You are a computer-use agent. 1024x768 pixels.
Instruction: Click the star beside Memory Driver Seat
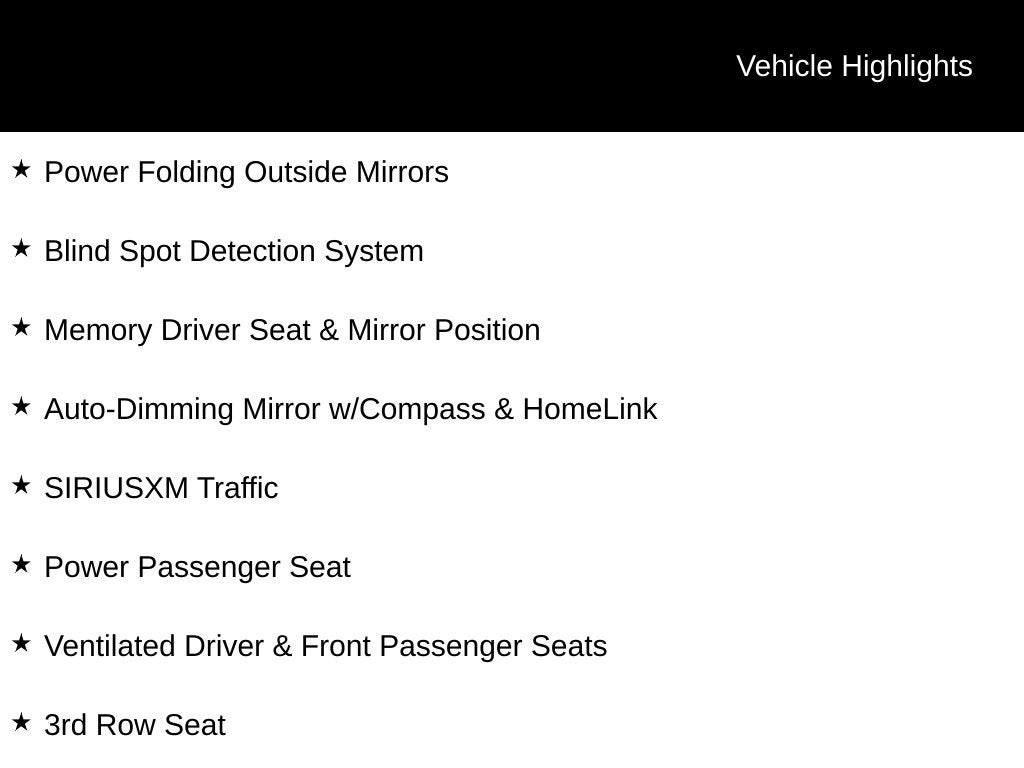[x=21, y=328]
